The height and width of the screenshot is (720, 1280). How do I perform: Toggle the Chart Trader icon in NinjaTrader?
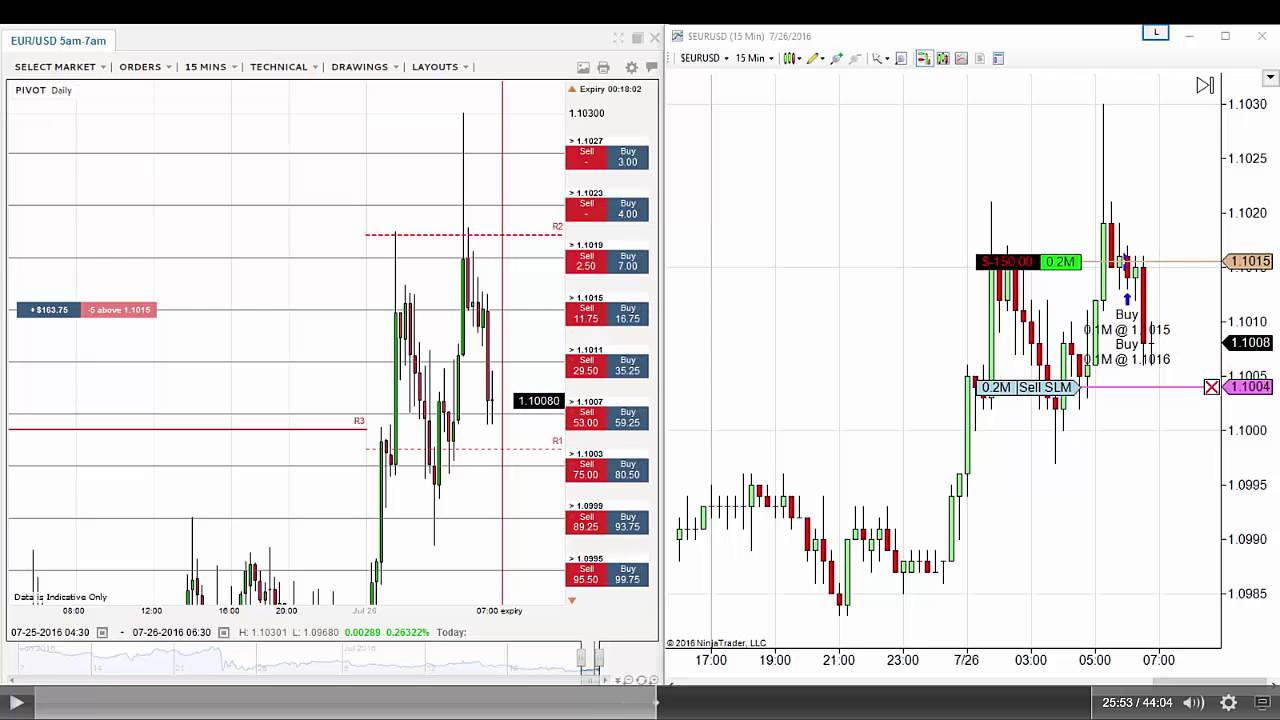tap(925, 58)
